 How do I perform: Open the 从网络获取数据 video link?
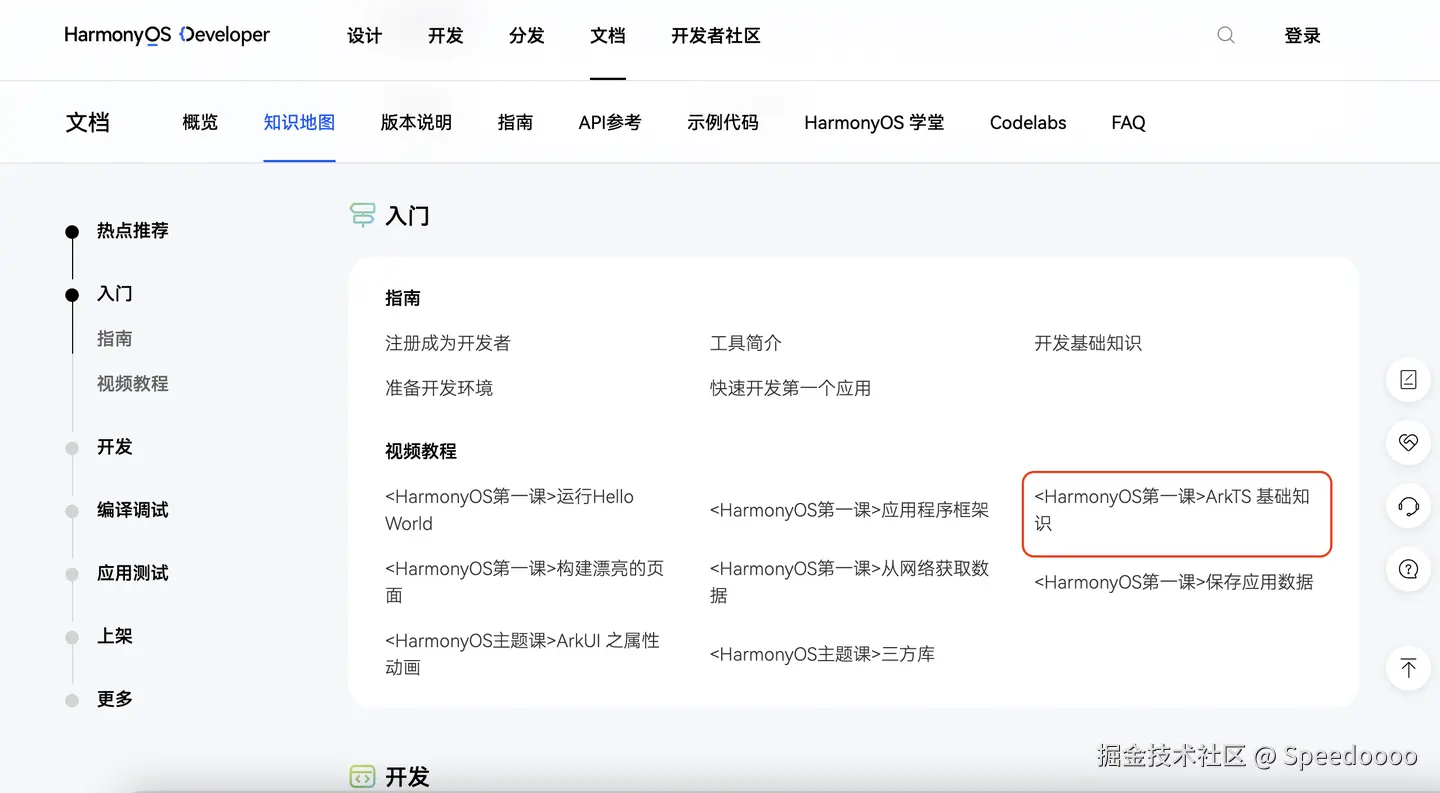849,582
